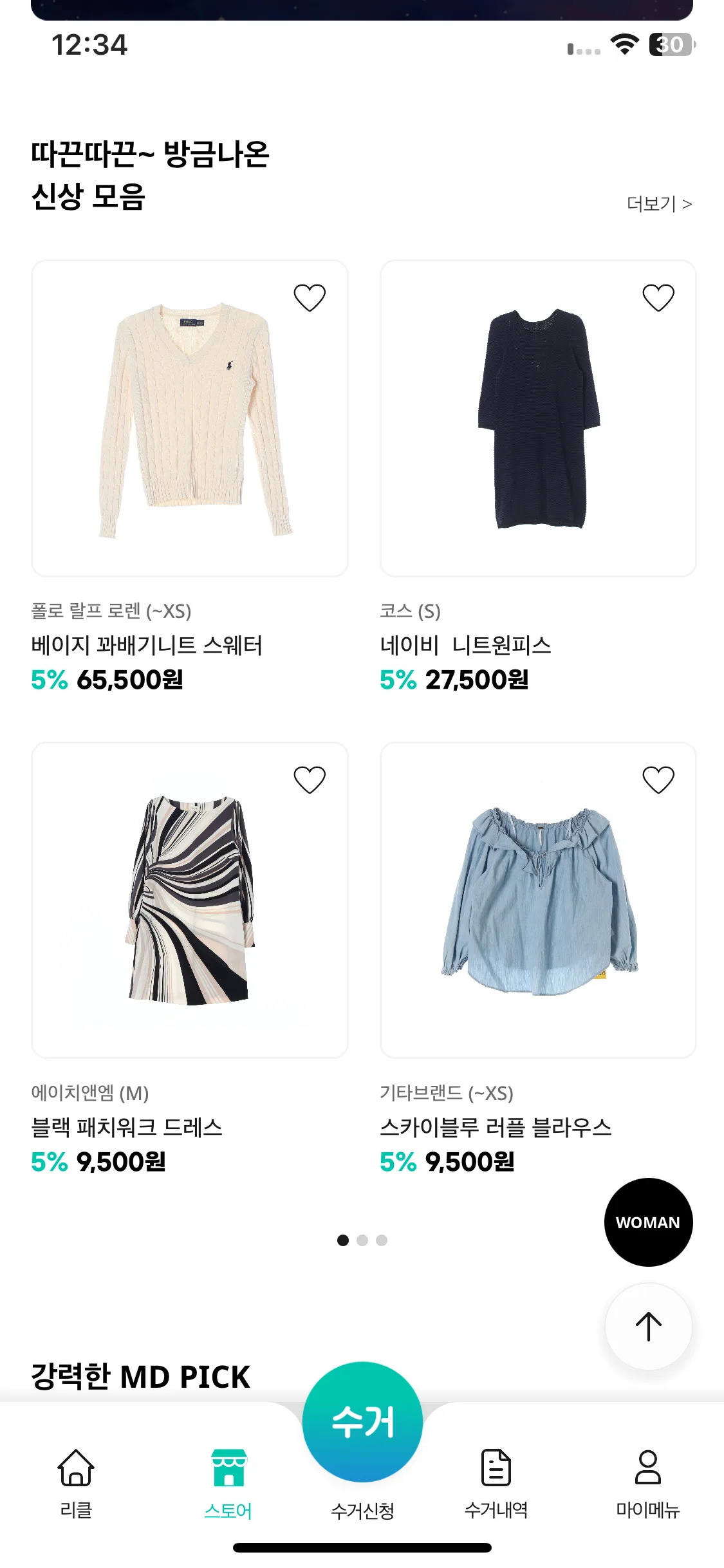Go to second carousel page dot
The image size is (724, 1568).
pyautogui.click(x=362, y=1240)
